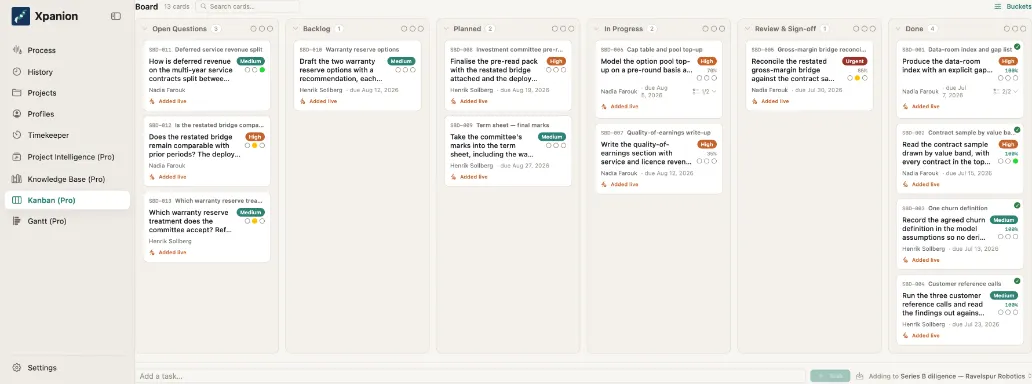Click the Timekeeper stopwatch icon

(17, 135)
